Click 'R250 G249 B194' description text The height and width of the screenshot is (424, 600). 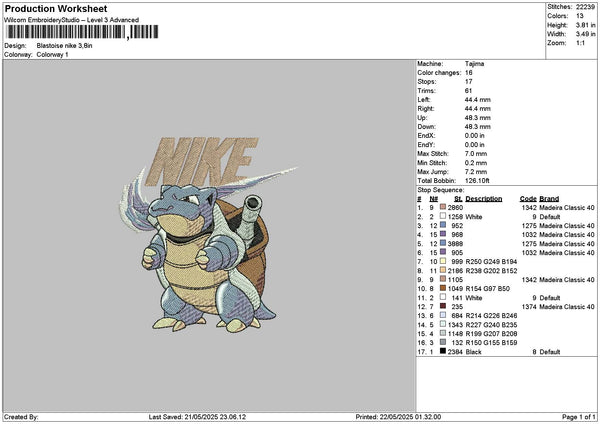pos(491,261)
